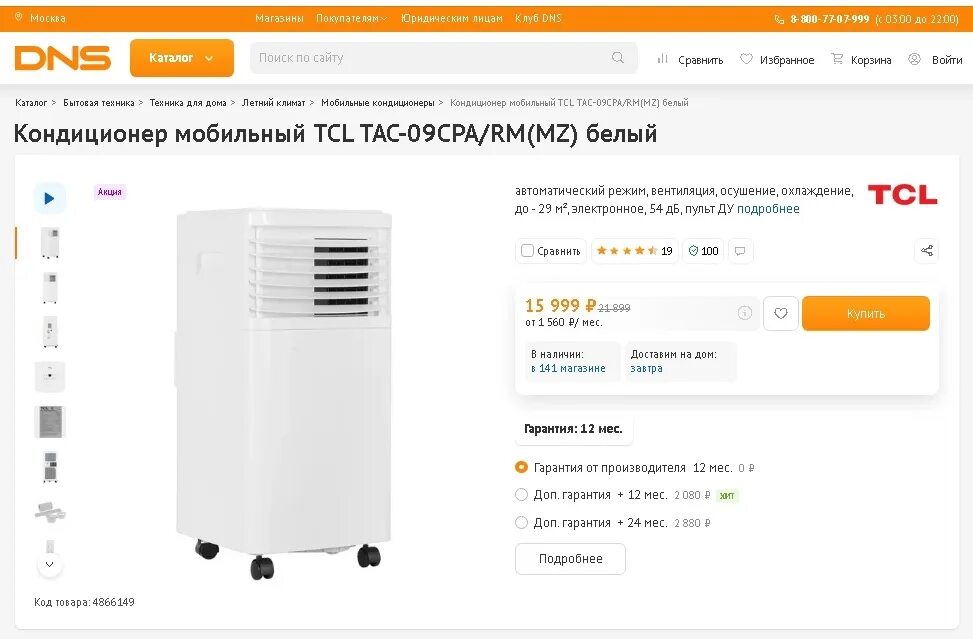Add product to favorites with heart button
Viewport: 973px width, 639px height.
tap(780, 314)
